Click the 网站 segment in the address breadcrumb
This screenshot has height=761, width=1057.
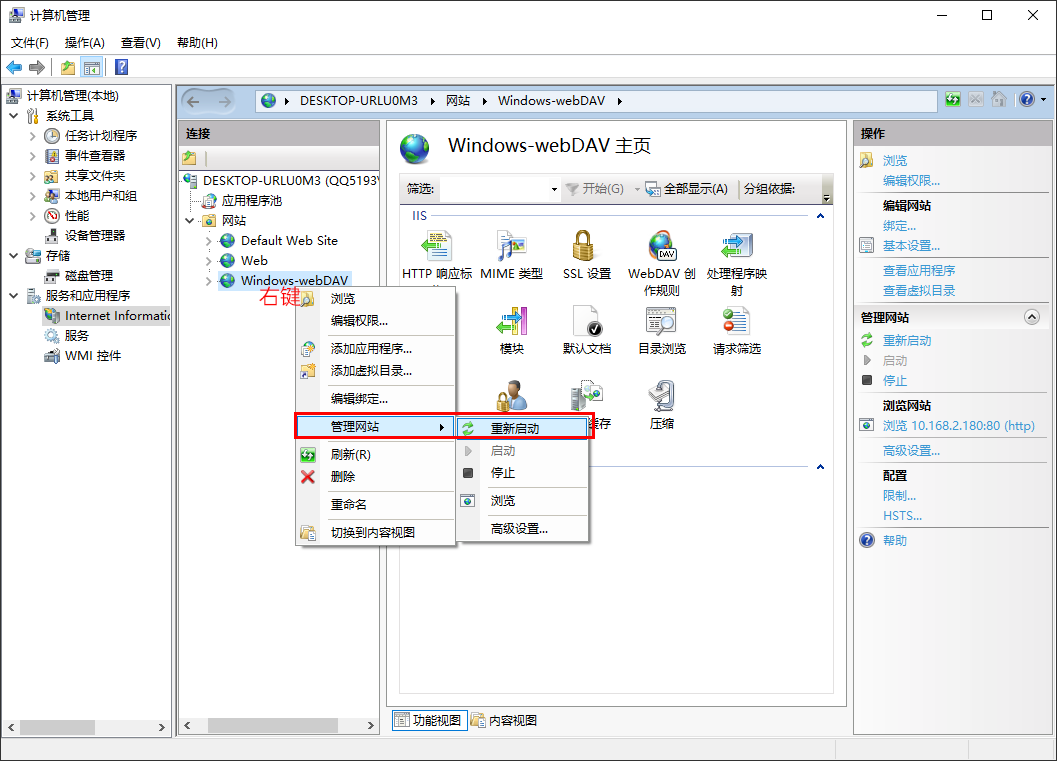click(458, 101)
